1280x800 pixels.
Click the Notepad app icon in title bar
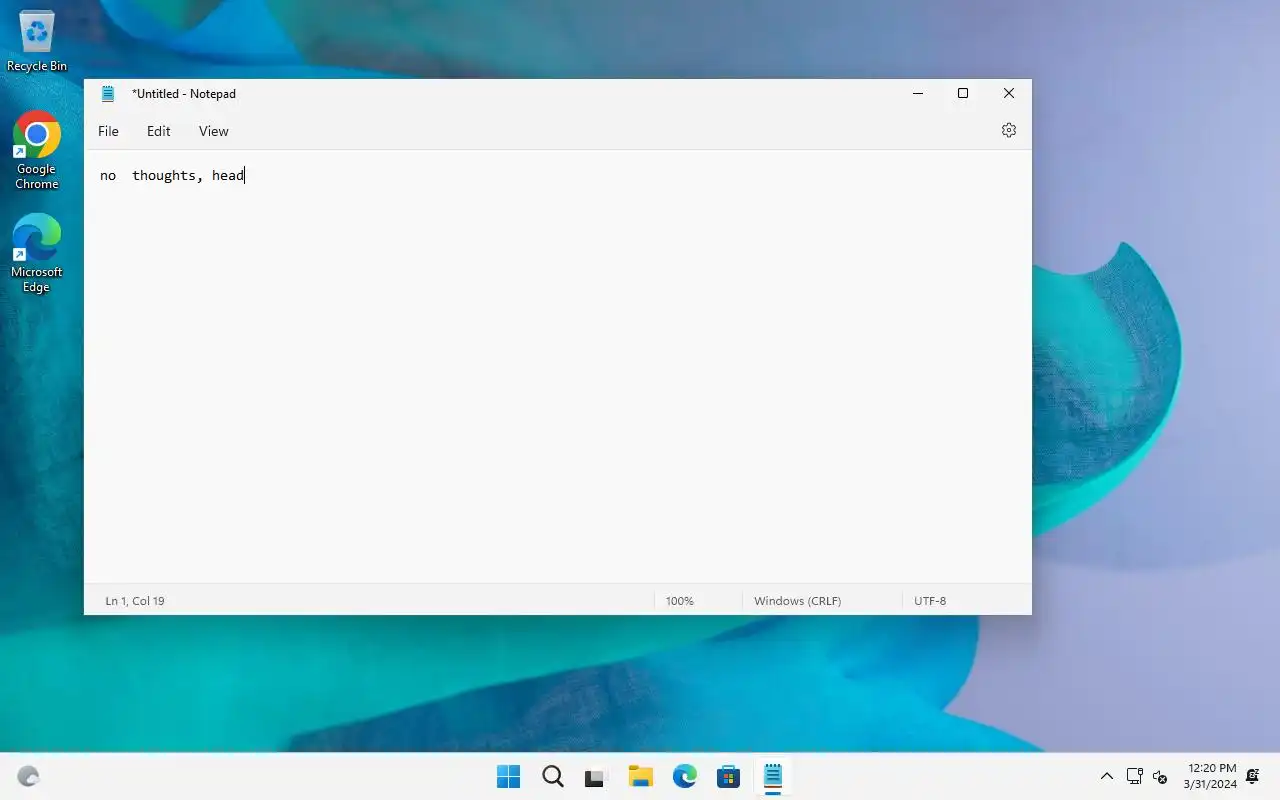(x=108, y=94)
